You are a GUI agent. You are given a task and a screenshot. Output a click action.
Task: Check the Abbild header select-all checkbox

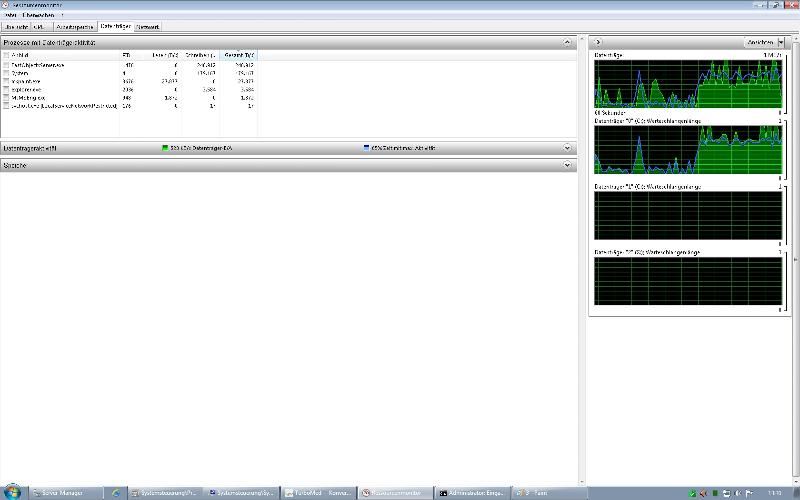[6, 55]
